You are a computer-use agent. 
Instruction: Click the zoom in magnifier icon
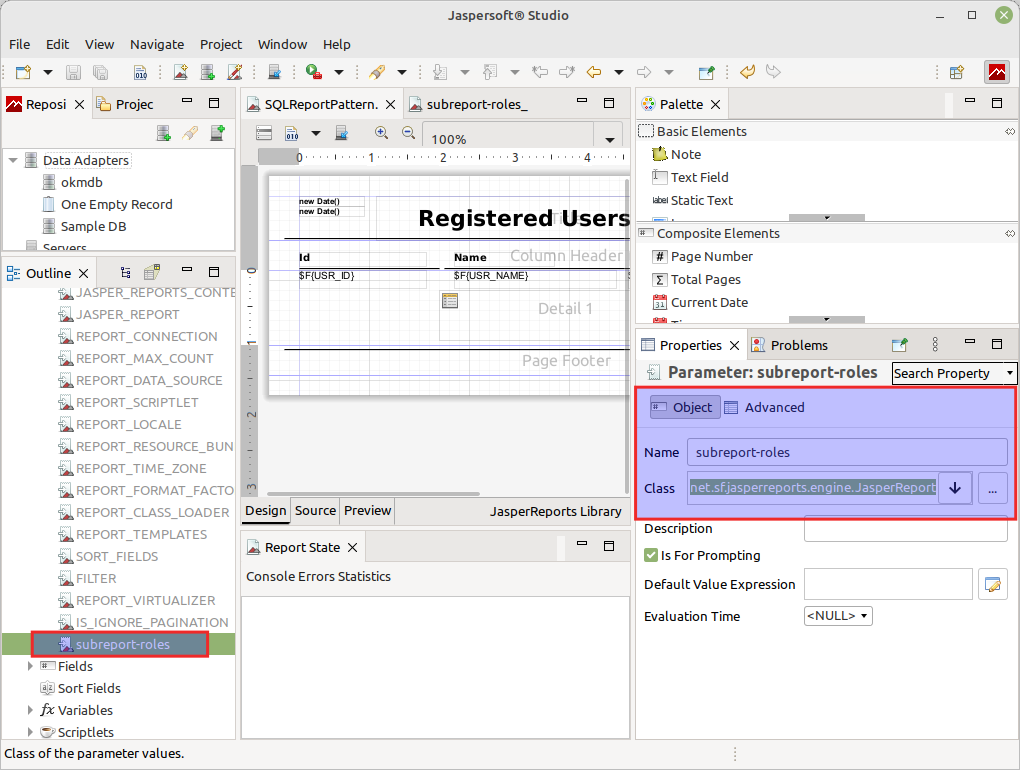(x=381, y=133)
